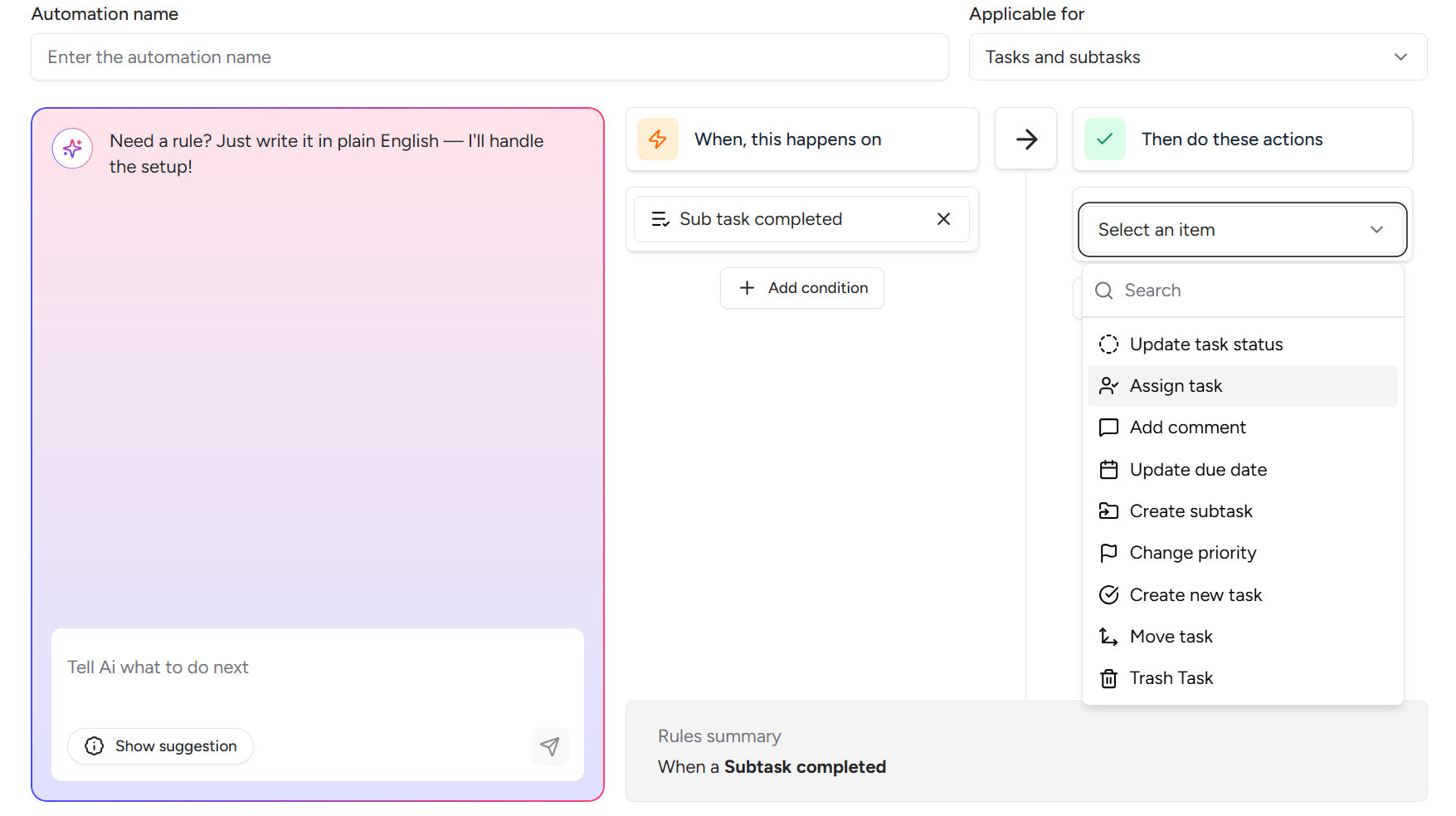
Task: Click the Sub task completed list icon
Action: [660, 219]
